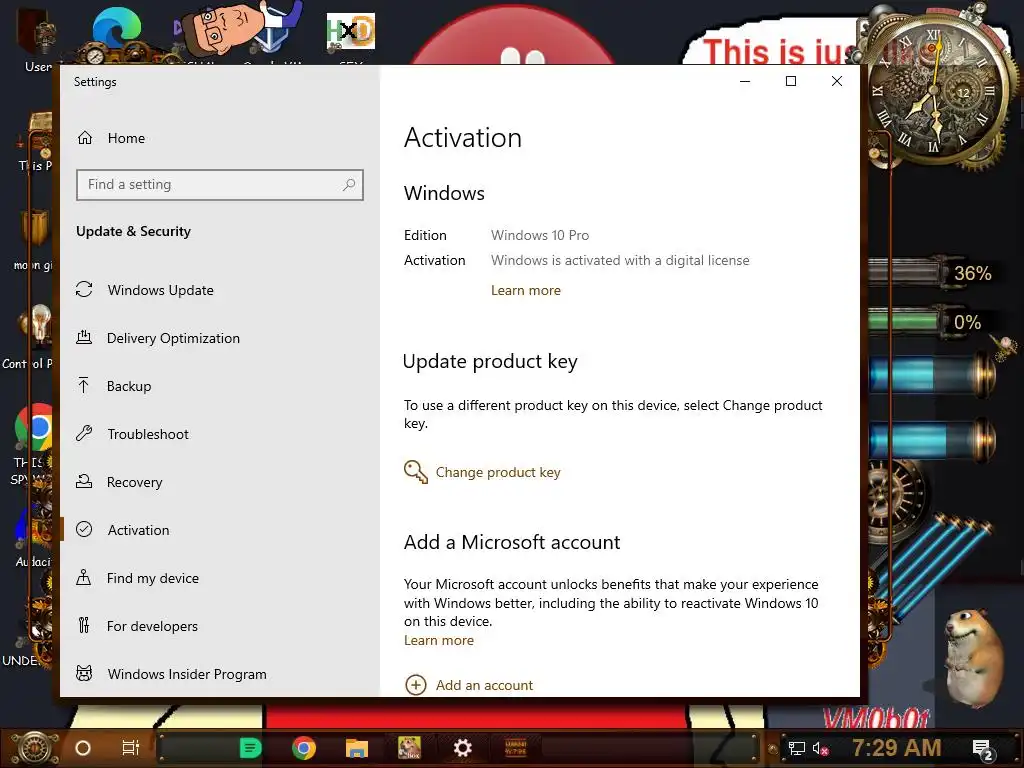
Task: Click Add an account
Action: (485, 685)
